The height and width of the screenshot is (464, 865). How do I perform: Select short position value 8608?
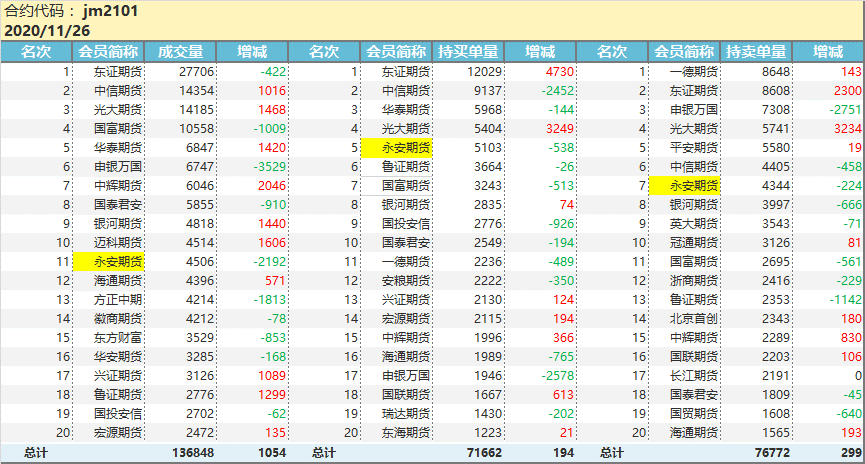(x=776, y=90)
